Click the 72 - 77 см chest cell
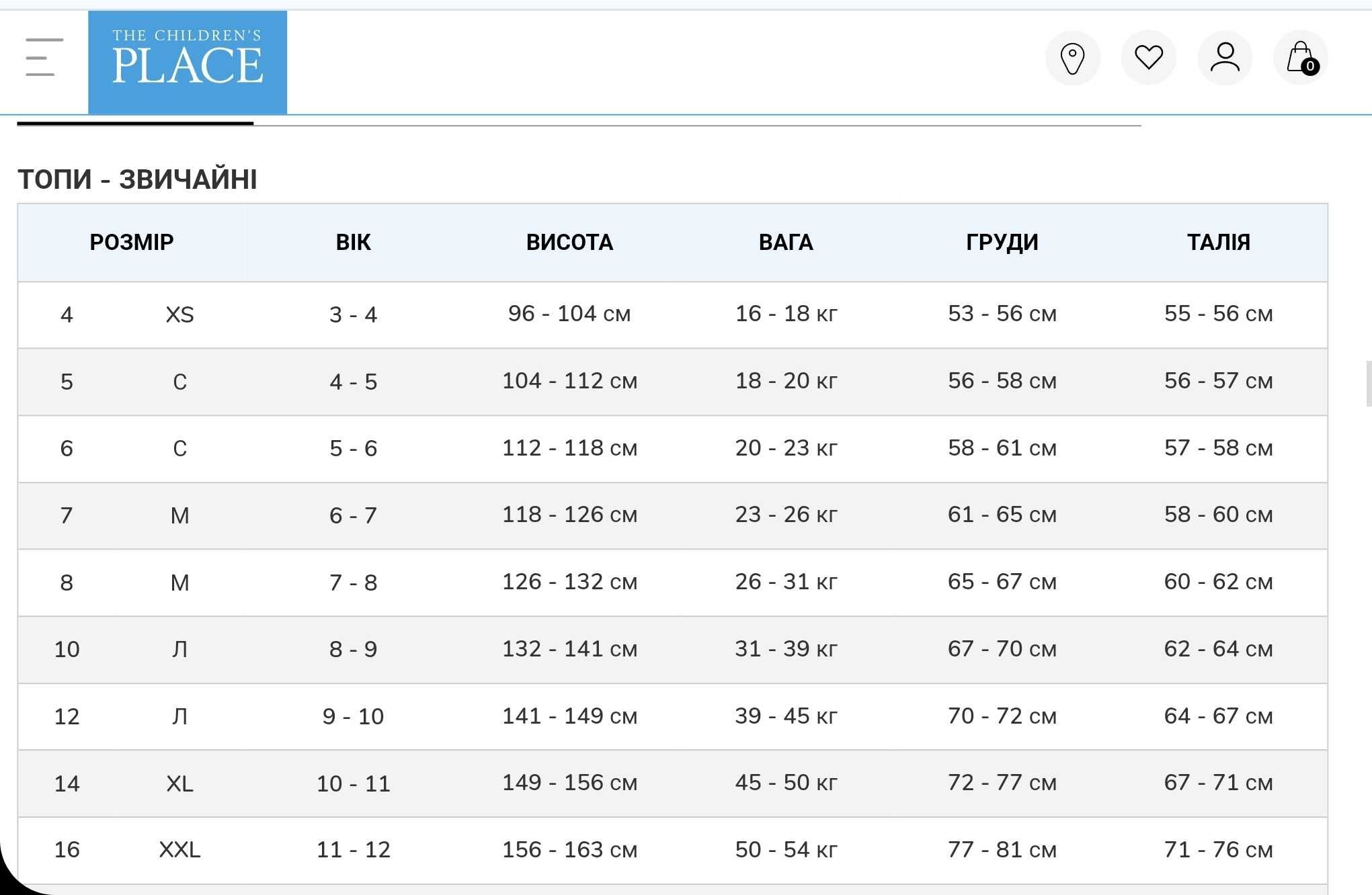The image size is (1372, 895). click(1002, 782)
